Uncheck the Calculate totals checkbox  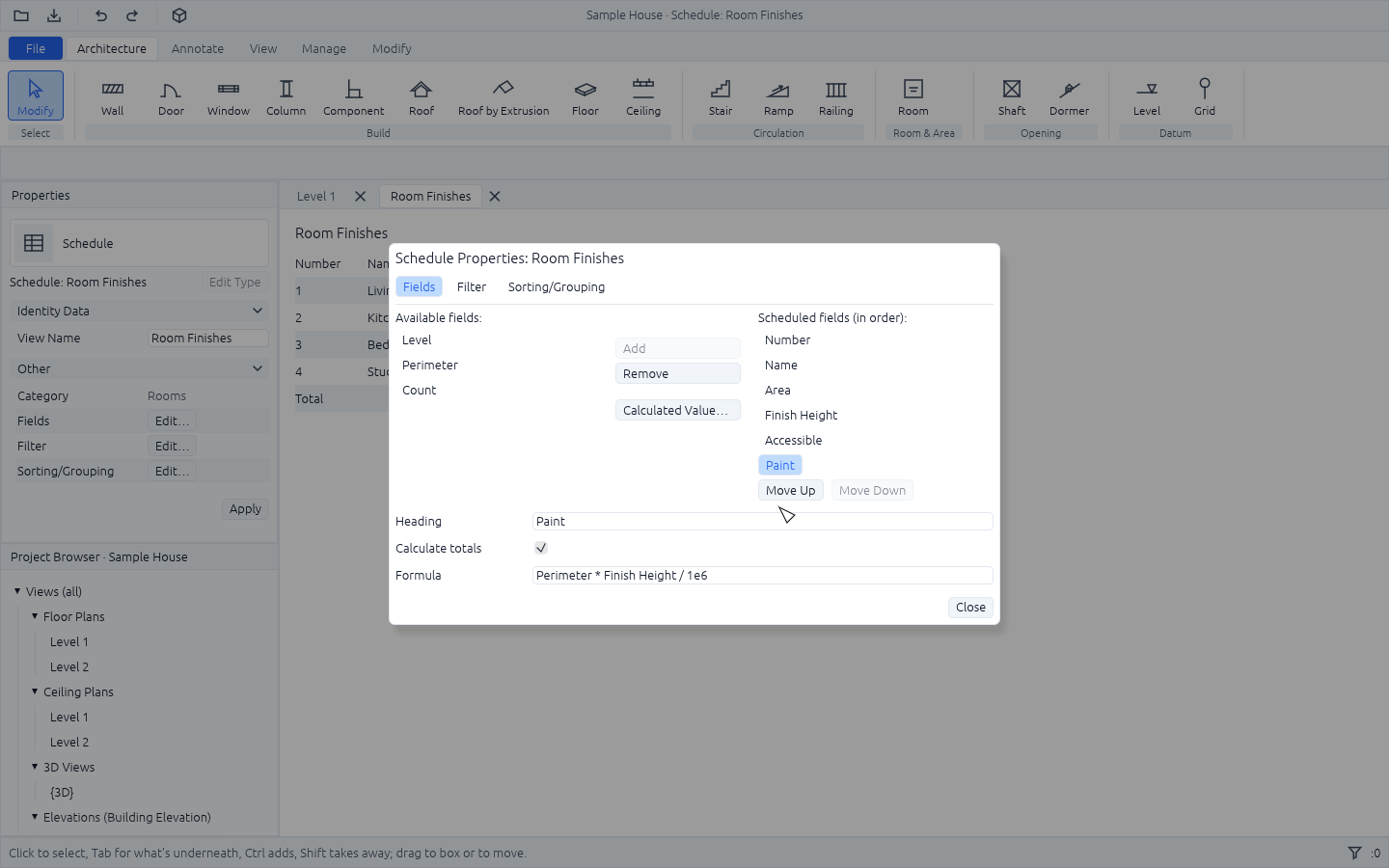click(x=541, y=548)
